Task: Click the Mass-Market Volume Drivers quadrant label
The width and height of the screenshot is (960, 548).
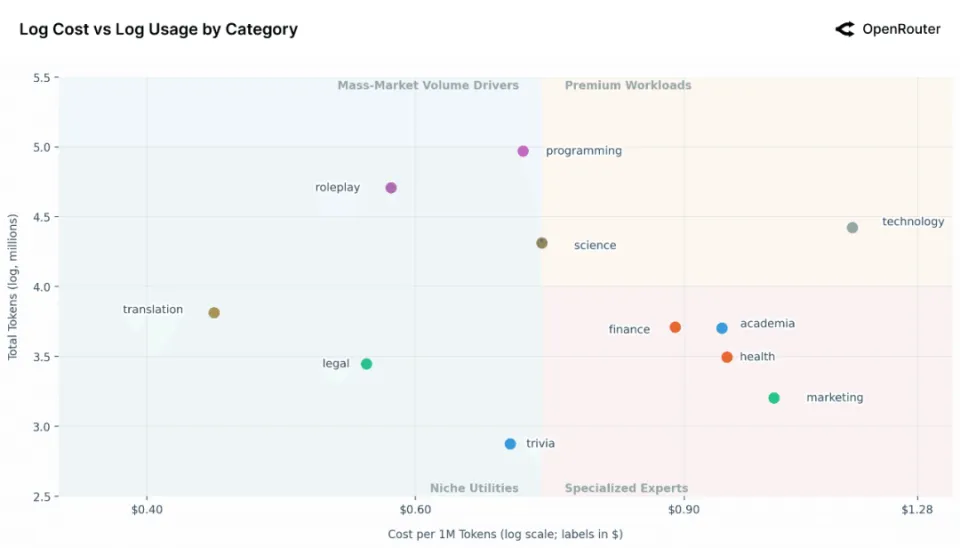Action: coord(428,86)
